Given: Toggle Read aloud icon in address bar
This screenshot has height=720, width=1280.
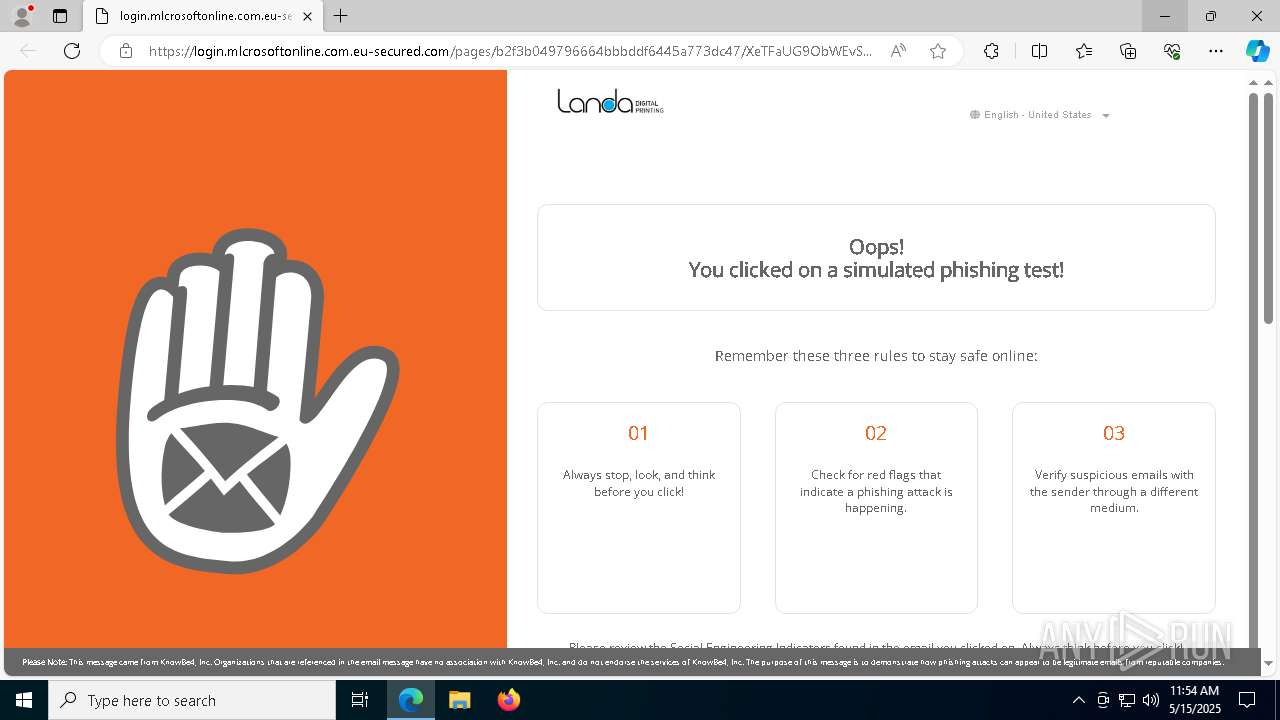Looking at the screenshot, I should pyautogui.click(x=898, y=51).
